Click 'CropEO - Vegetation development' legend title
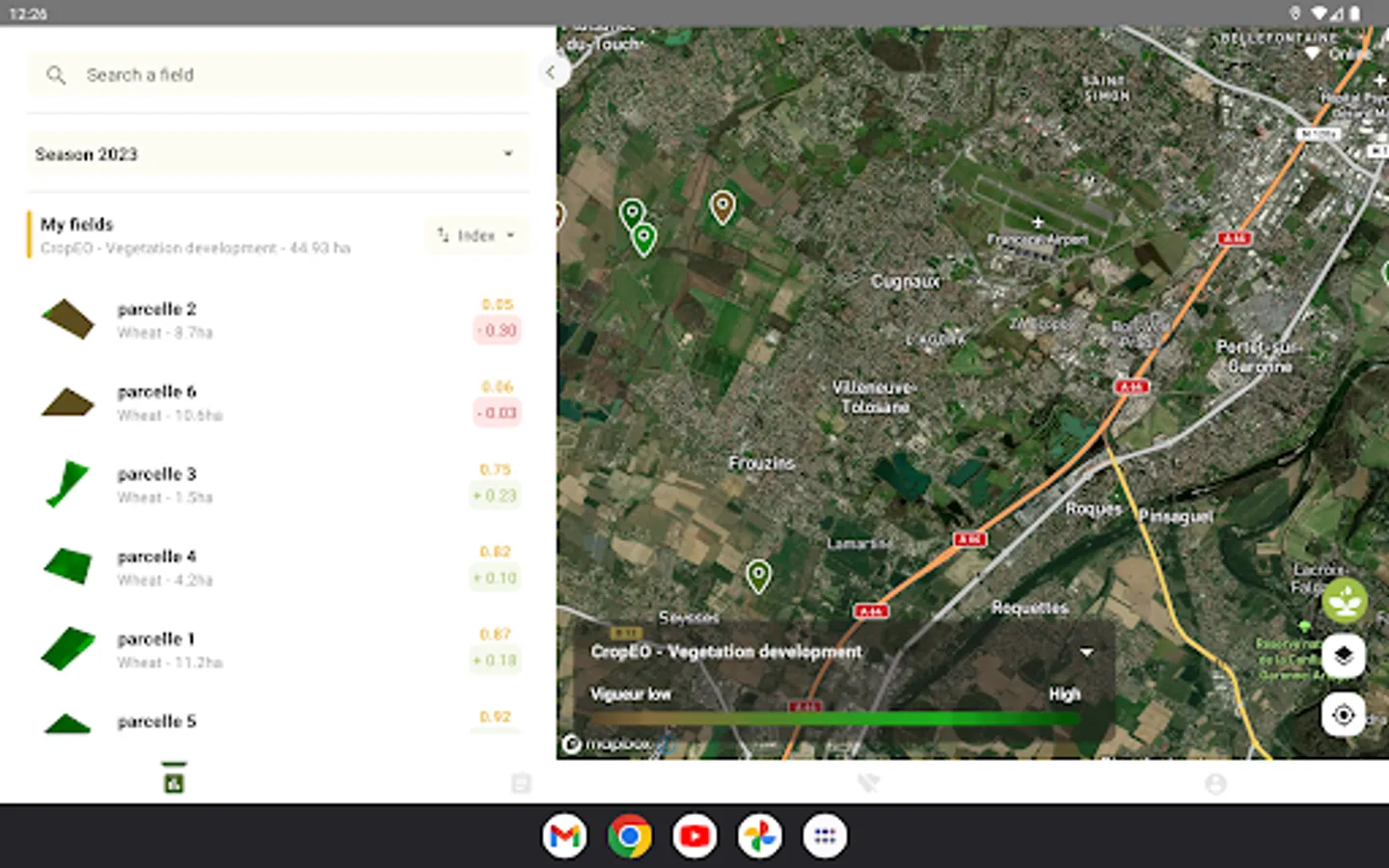This screenshot has height=868, width=1389. tap(726, 652)
